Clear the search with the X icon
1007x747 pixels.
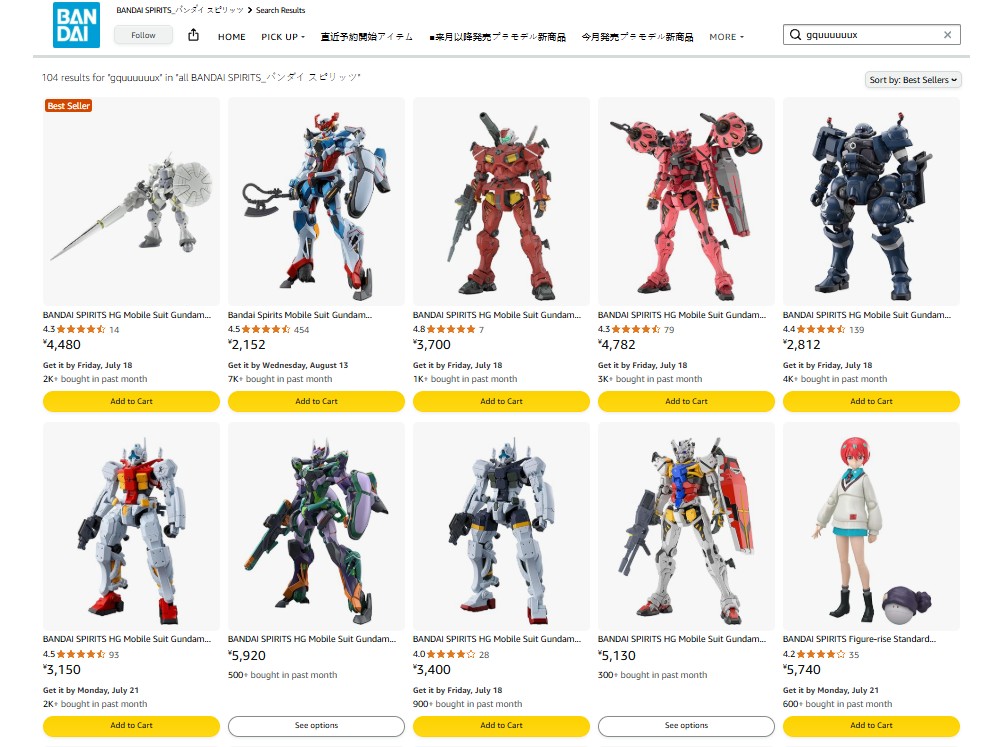point(947,35)
